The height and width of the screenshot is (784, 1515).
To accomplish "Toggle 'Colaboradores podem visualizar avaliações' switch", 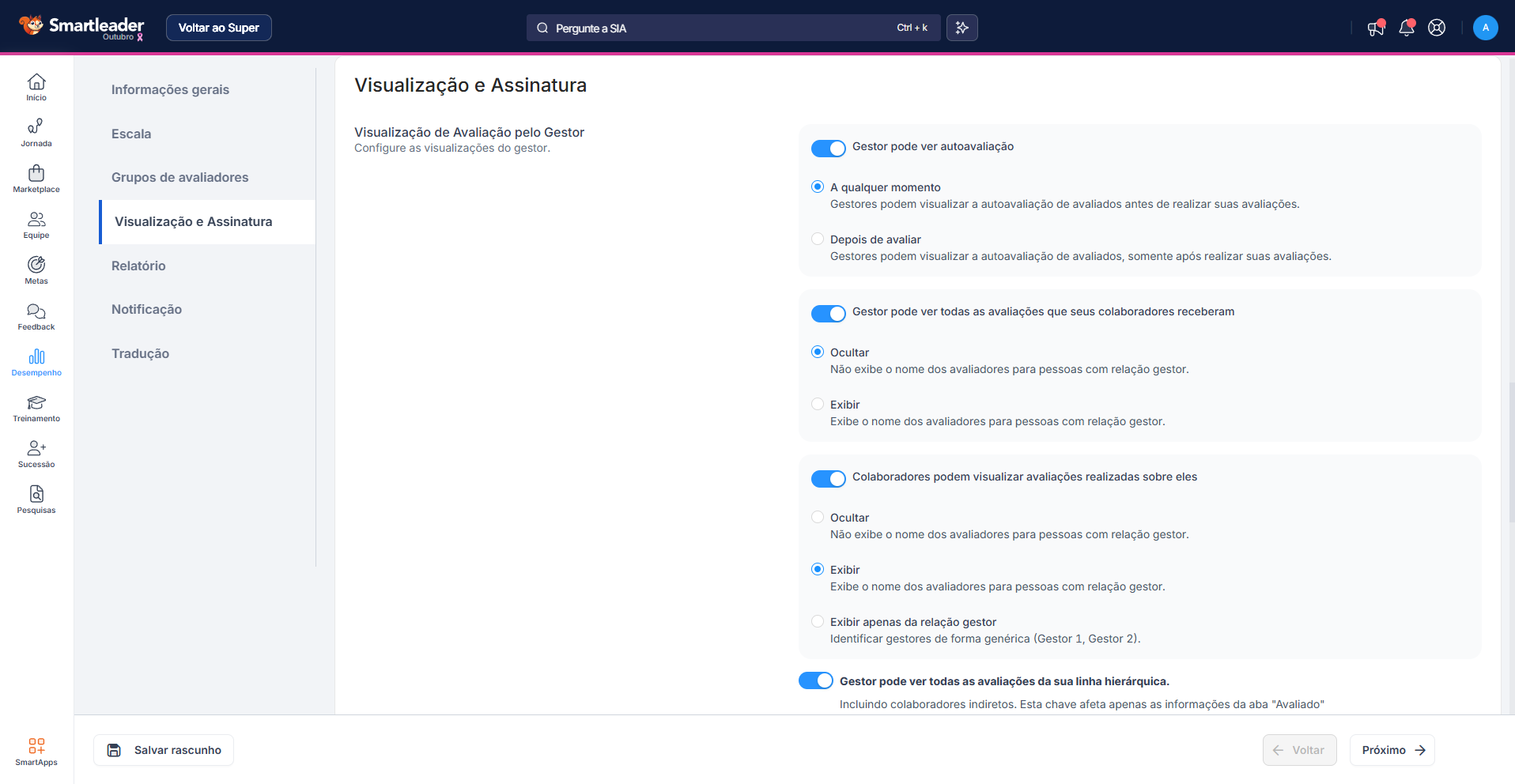I will coord(828,478).
